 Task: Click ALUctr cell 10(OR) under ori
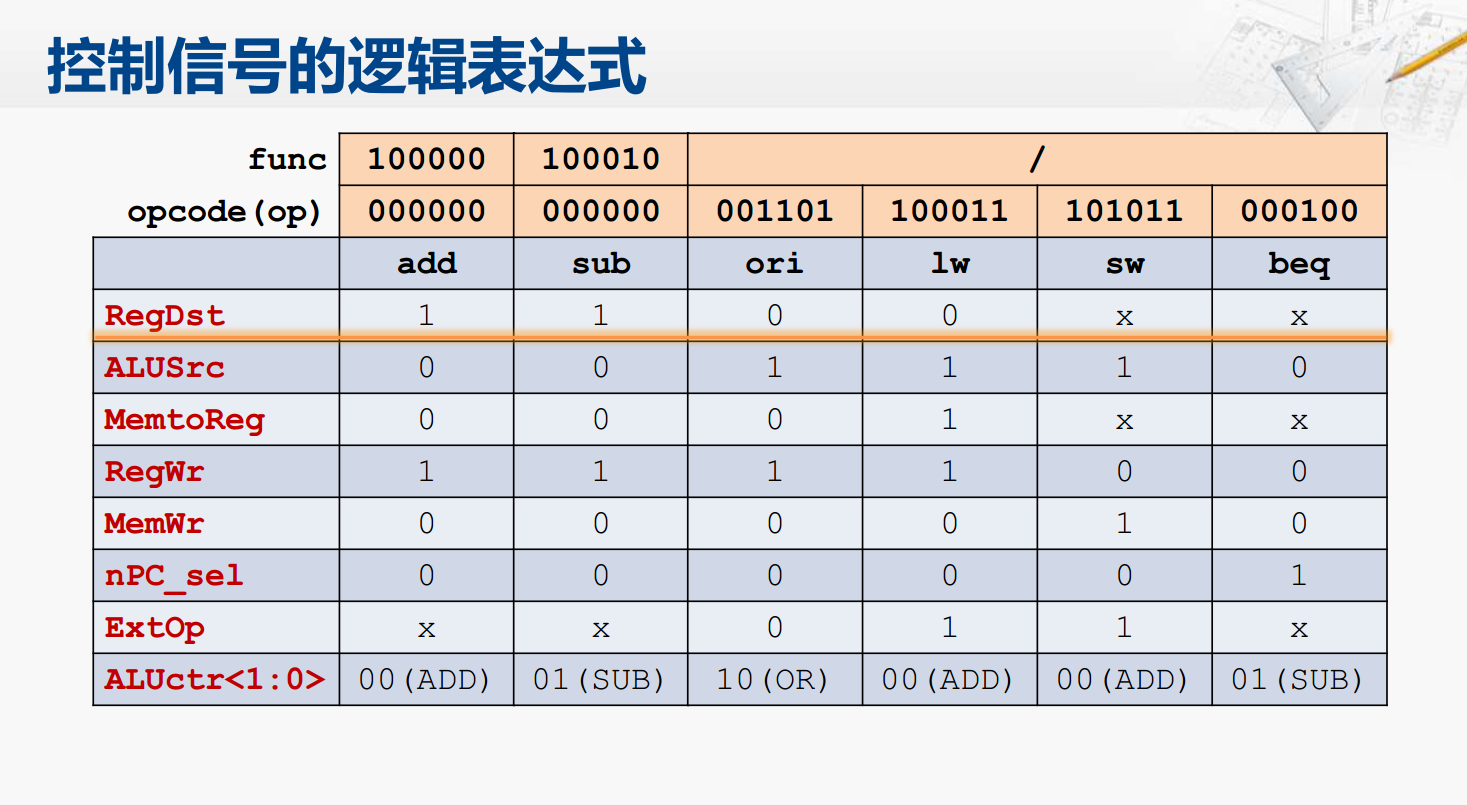click(775, 680)
